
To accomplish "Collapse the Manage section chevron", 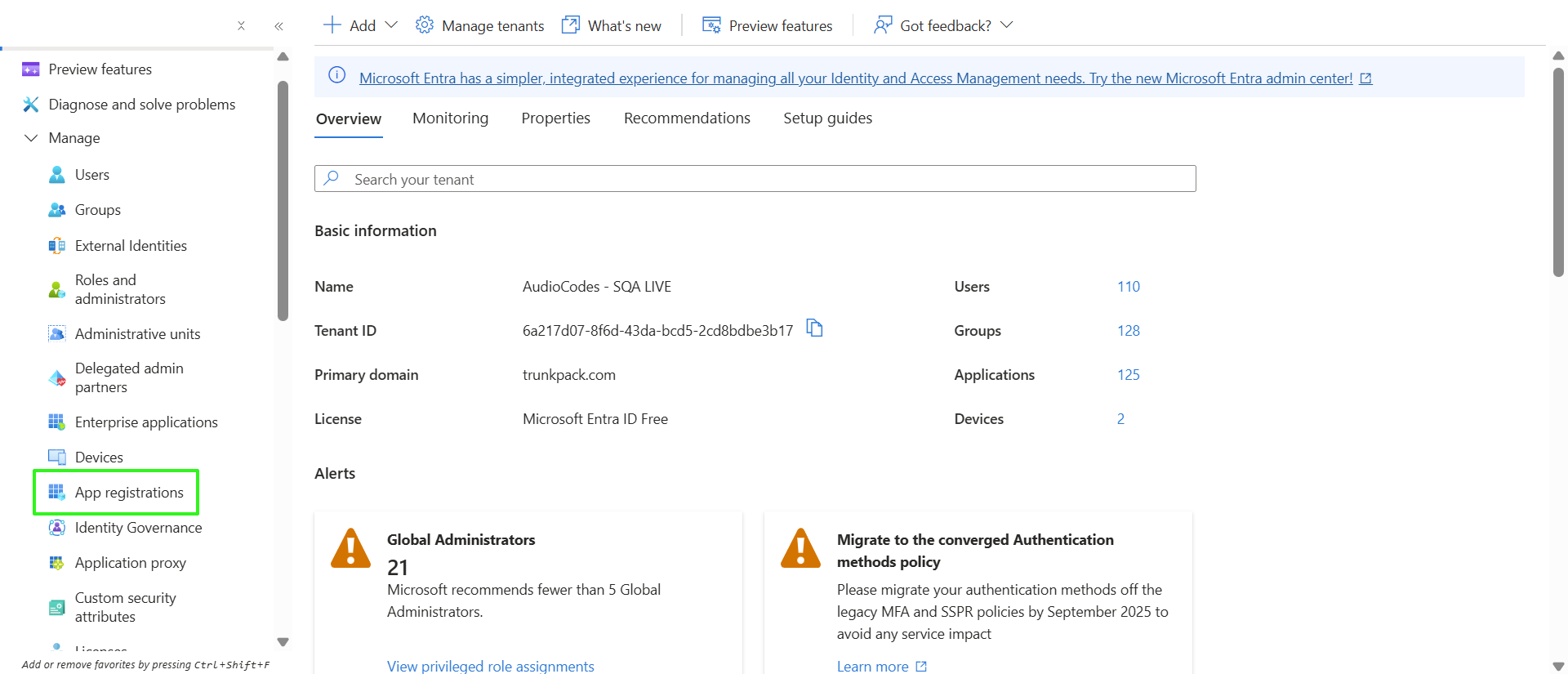I will coord(31,138).
